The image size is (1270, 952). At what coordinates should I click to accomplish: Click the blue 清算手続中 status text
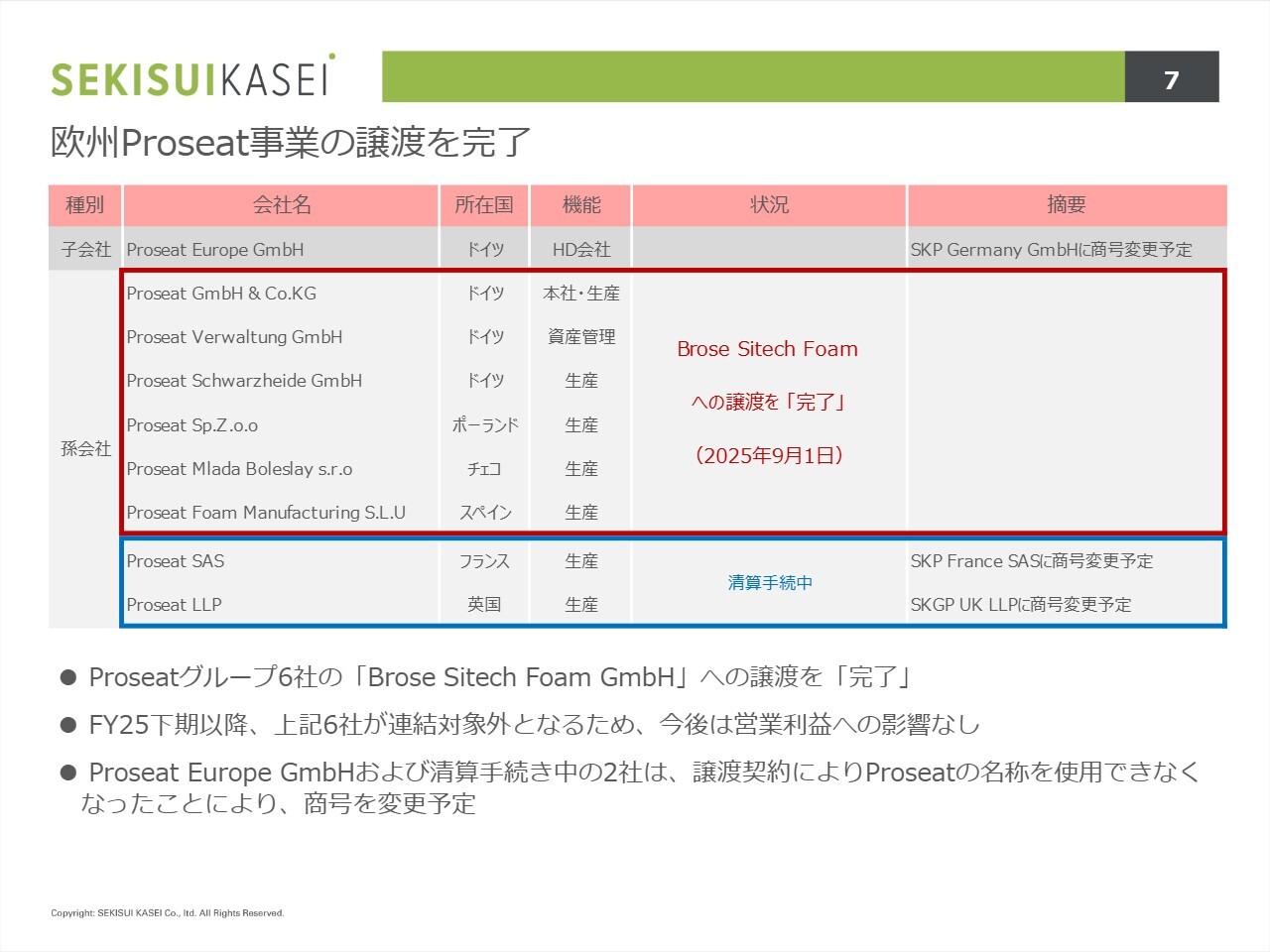point(769,583)
